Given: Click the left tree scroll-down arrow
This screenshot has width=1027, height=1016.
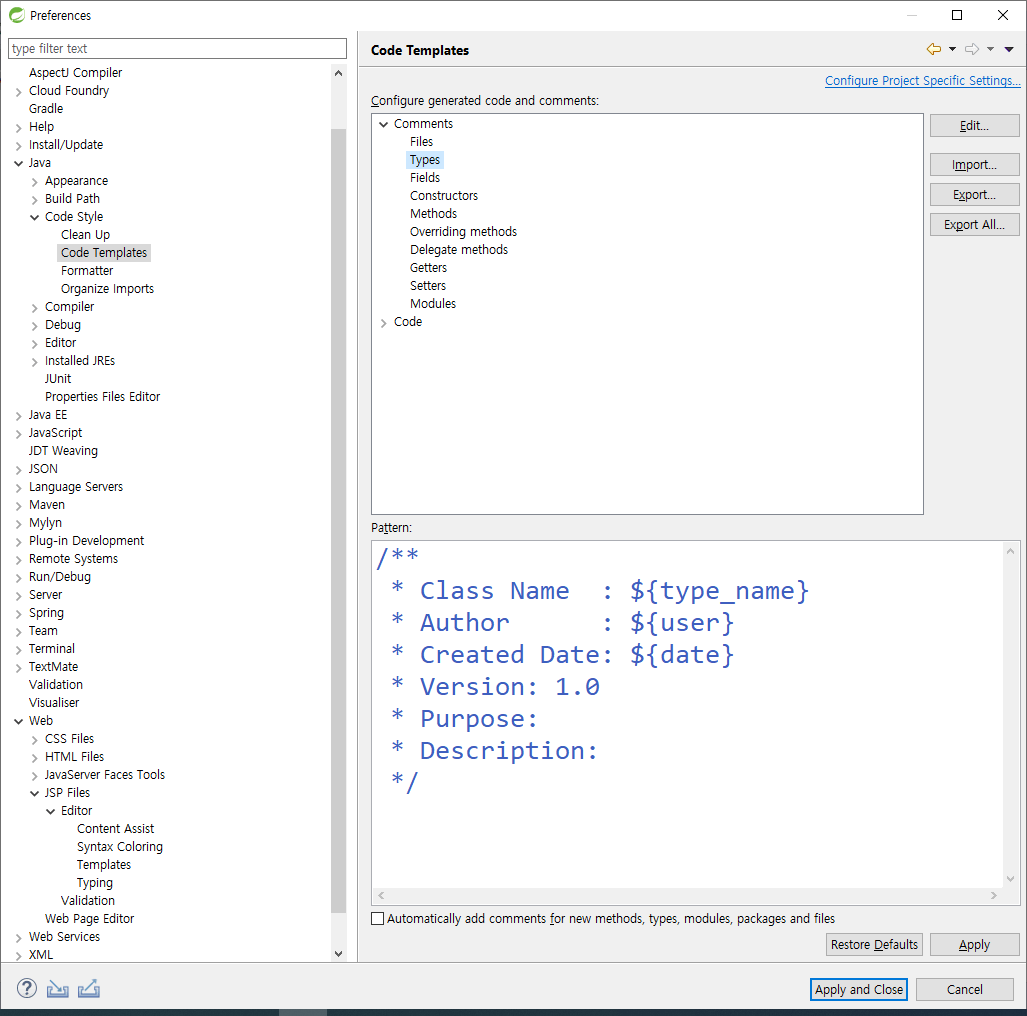Looking at the screenshot, I should [x=338, y=954].
